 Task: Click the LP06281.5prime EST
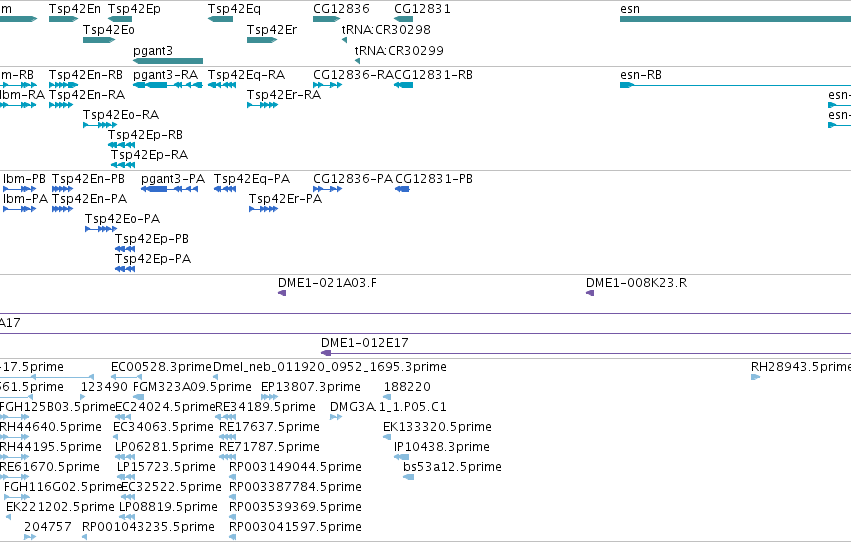(x=125, y=457)
